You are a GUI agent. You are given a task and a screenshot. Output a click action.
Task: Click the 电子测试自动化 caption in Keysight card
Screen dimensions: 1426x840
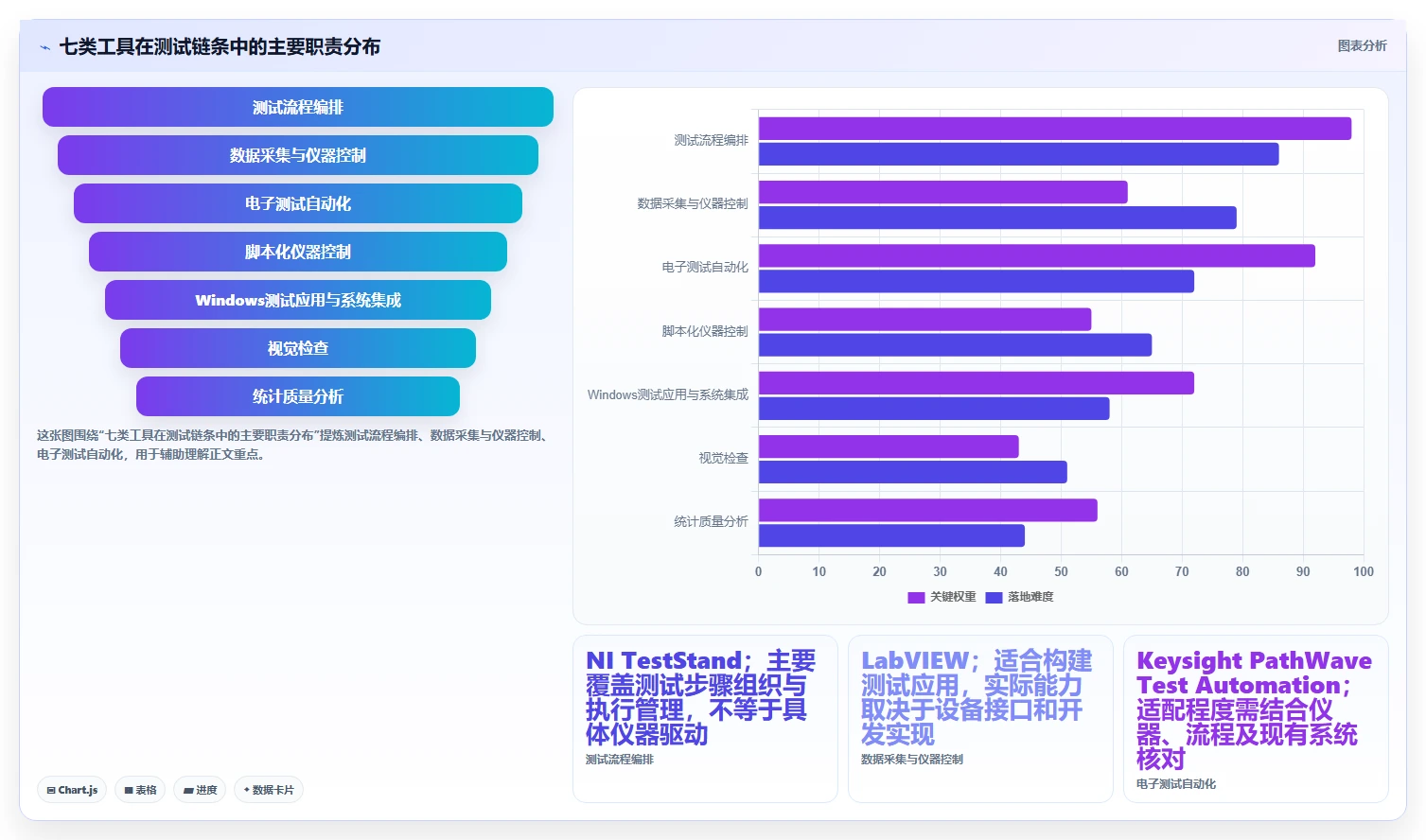[1176, 784]
